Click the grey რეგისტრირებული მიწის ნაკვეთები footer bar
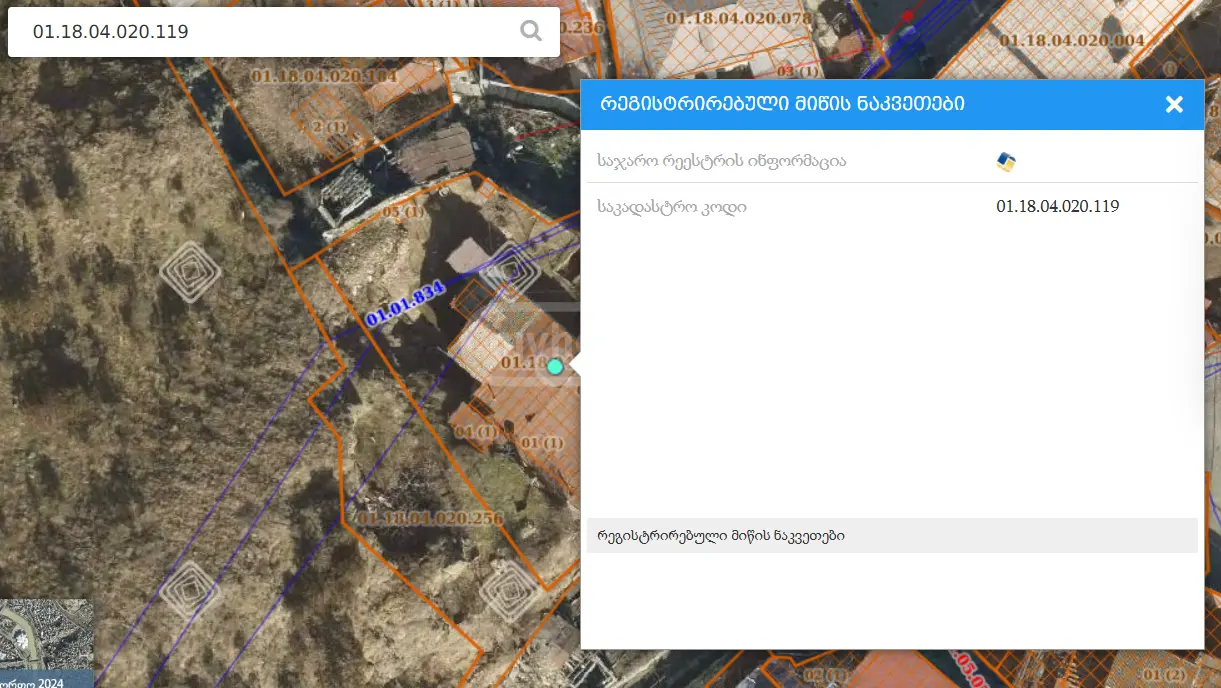Image resolution: width=1221 pixels, height=688 pixels. (x=892, y=535)
